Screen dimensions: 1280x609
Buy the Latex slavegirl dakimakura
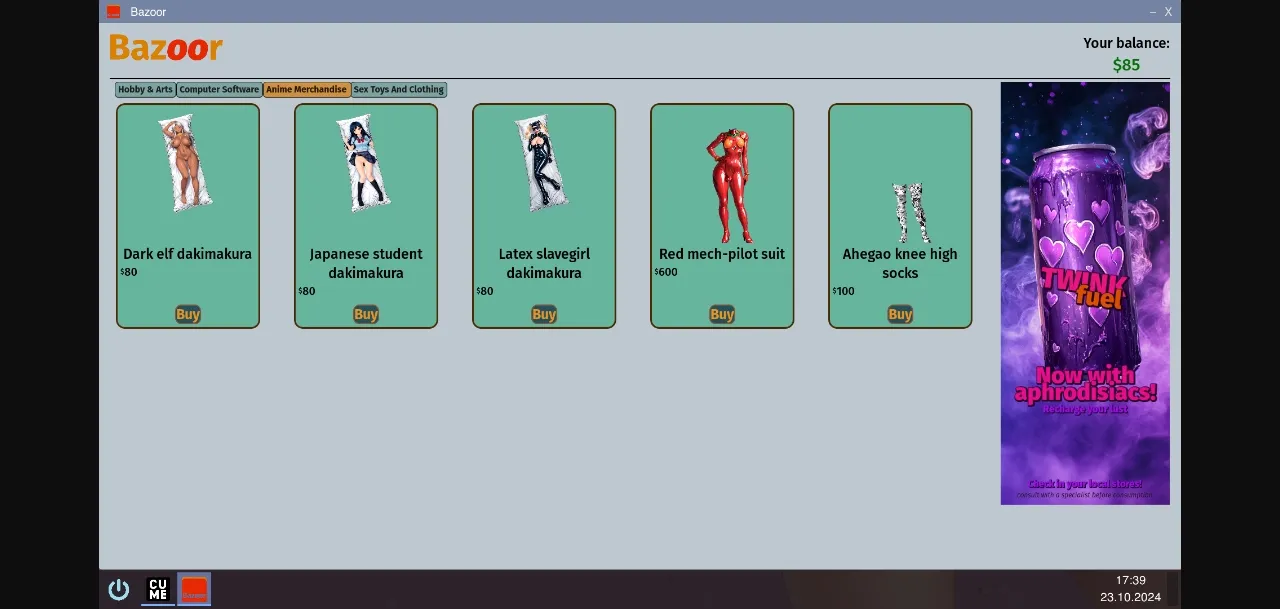[544, 314]
